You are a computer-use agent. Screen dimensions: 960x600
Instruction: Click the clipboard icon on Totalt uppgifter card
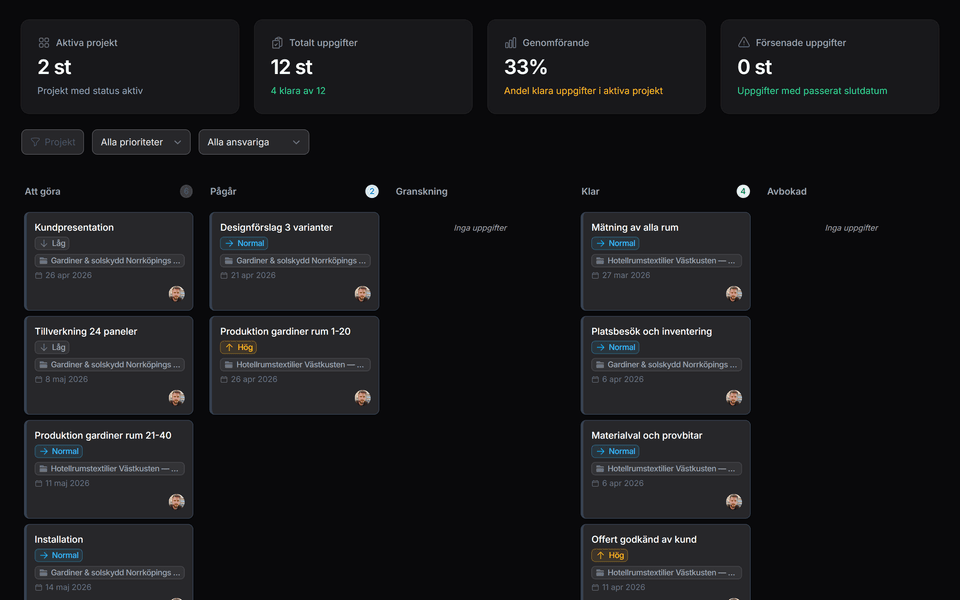tap(278, 42)
